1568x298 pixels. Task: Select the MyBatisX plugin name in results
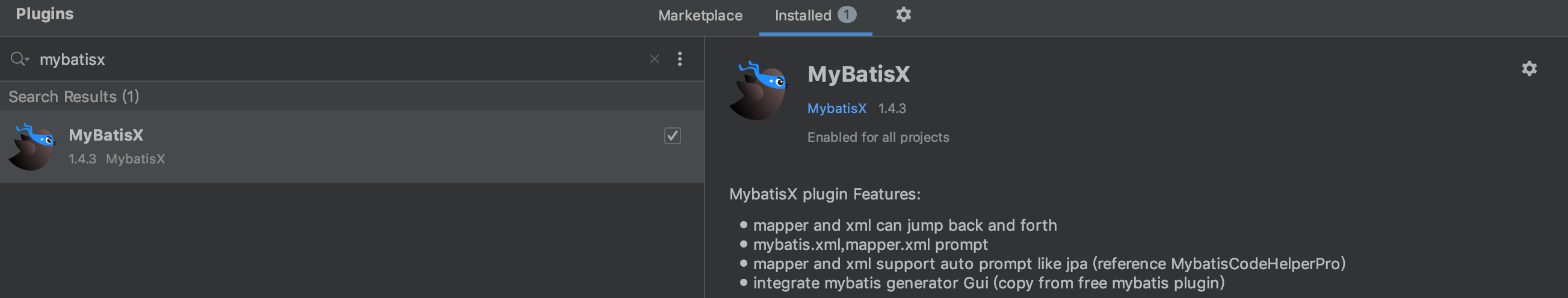[x=106, y=135]
